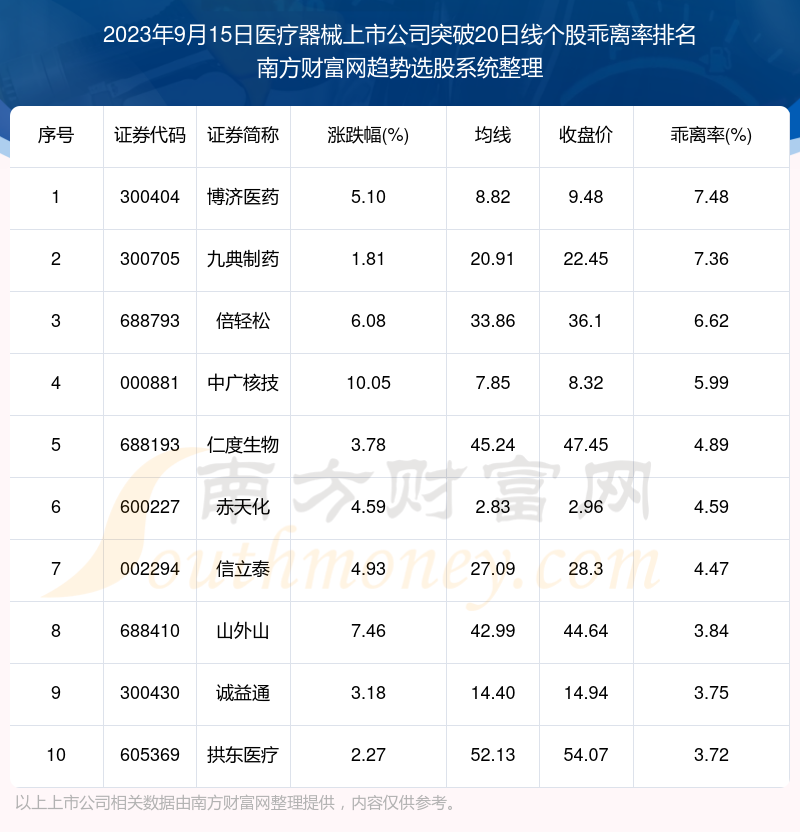Screen dimensions: 800x832
Task: Click 诚益通 closing price 14.94
Action: [586, 693]
